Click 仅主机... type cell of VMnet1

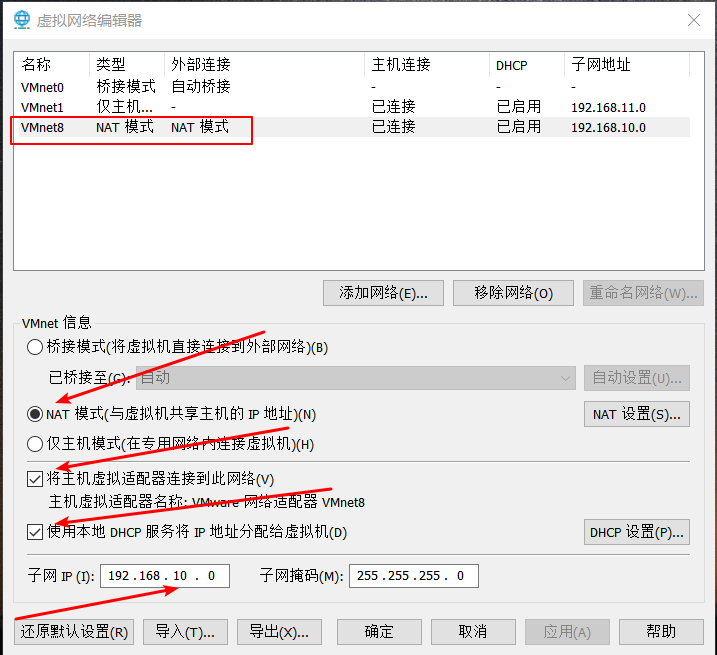point(124,107)
